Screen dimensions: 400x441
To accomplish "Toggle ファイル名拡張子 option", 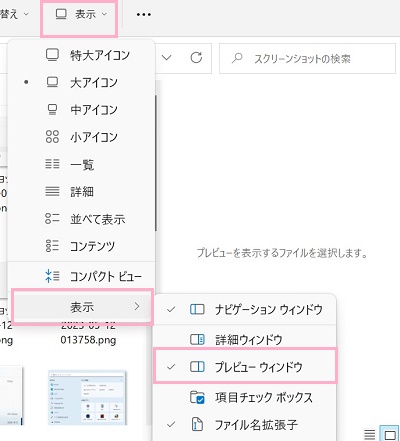I will (x=245, y=425).
